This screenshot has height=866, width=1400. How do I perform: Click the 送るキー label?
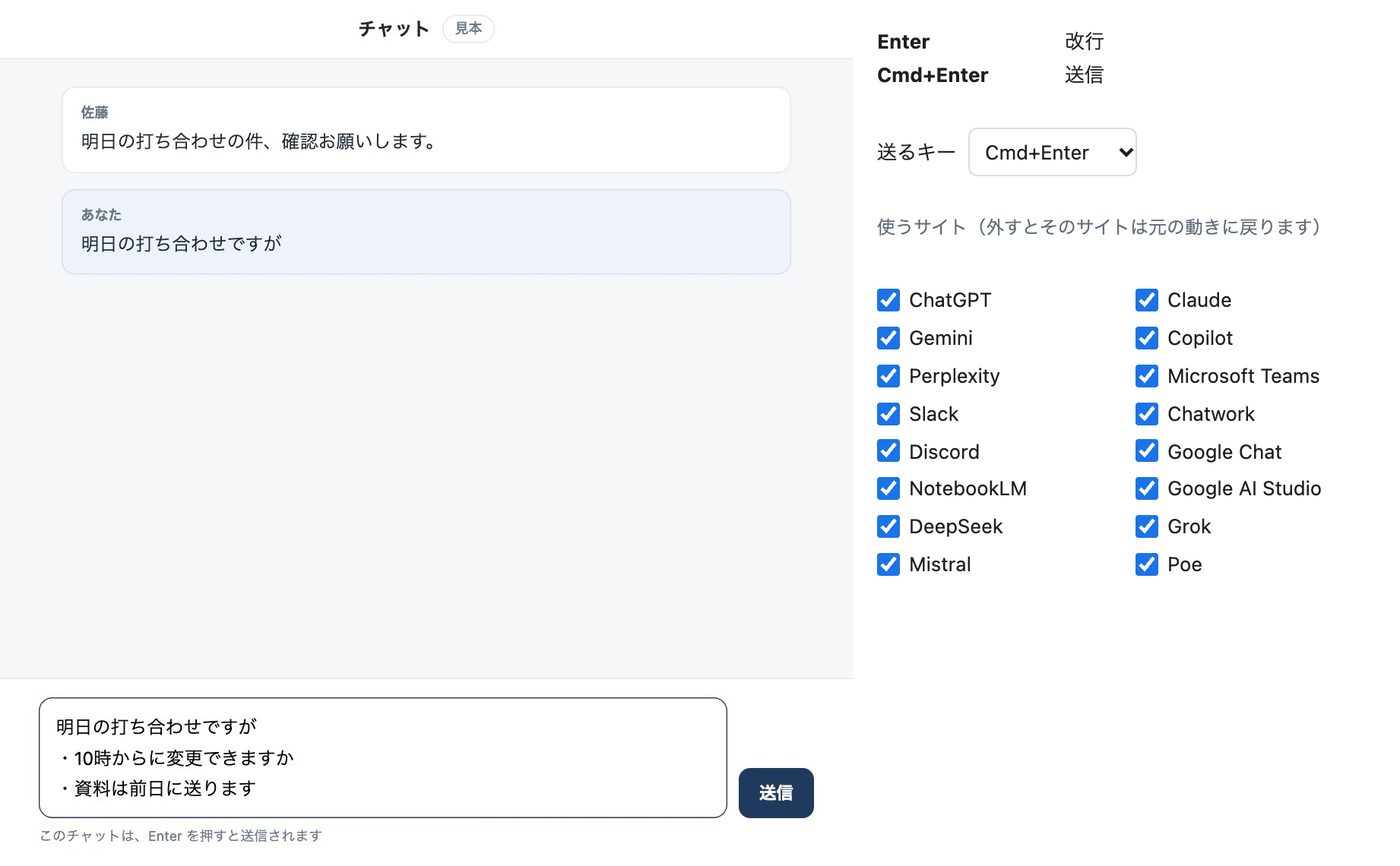[916, 152]
